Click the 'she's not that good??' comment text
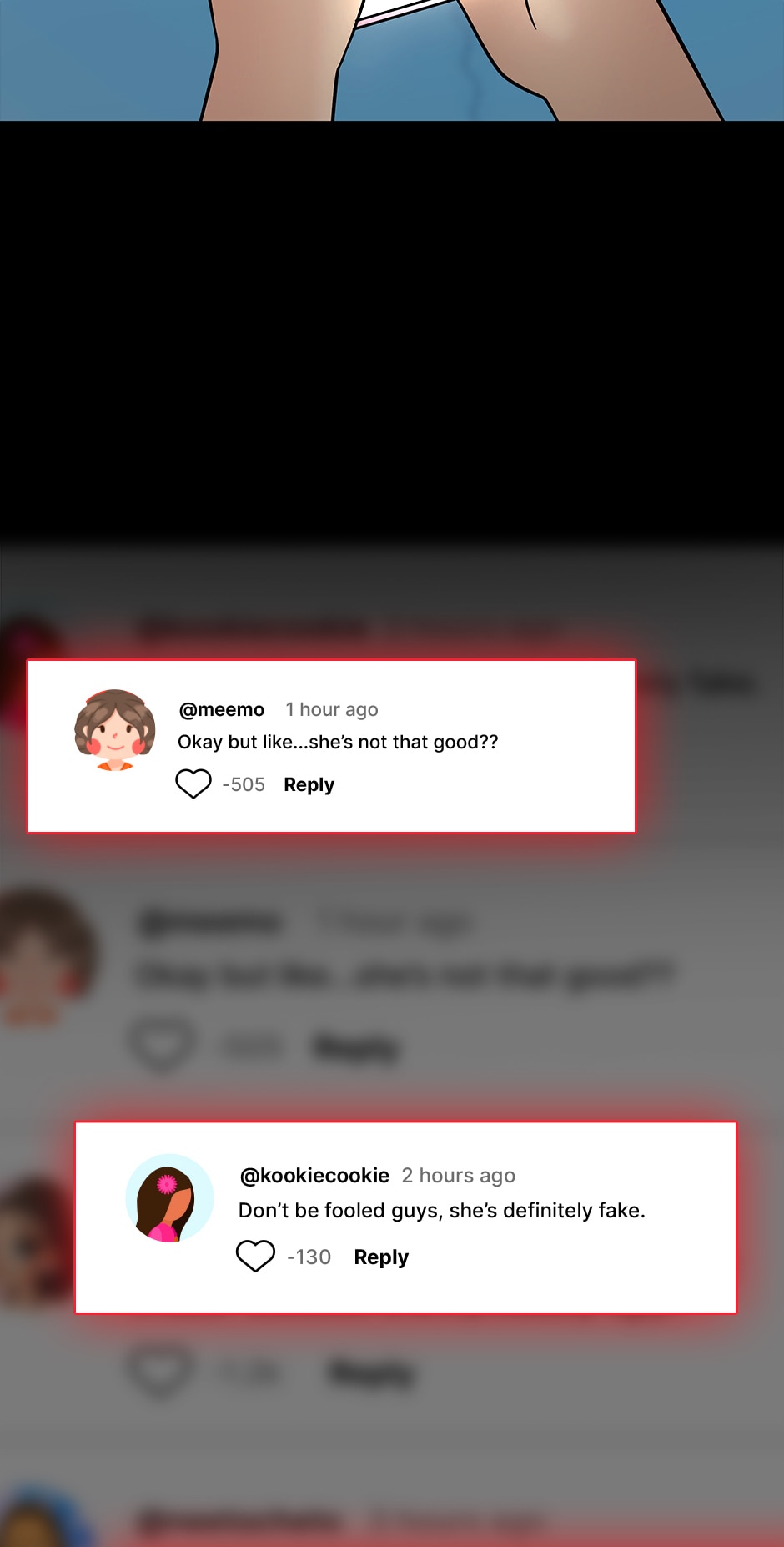 click(x=403, y=742)
